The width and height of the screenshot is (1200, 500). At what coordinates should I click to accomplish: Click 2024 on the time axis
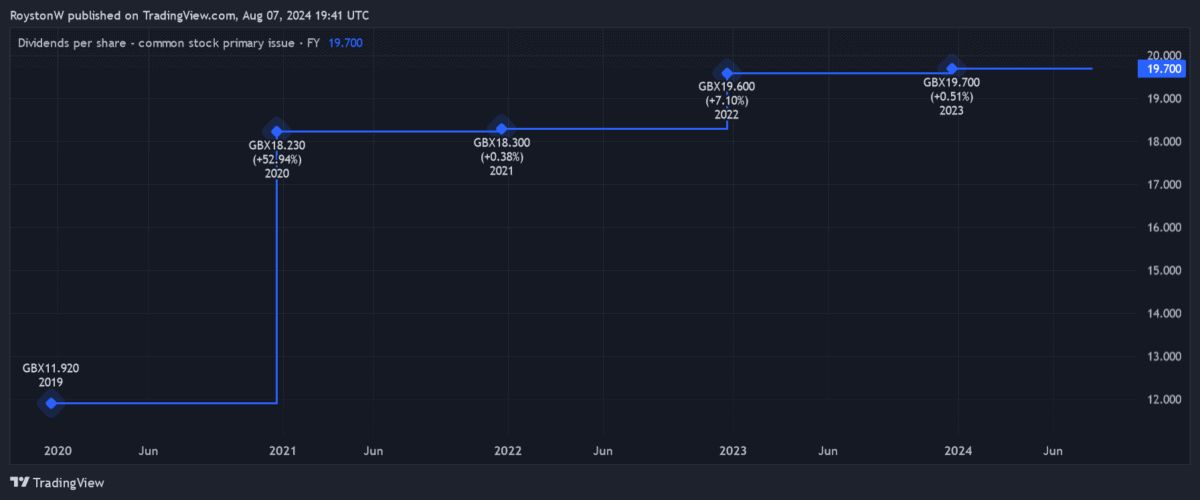point(958,452)
